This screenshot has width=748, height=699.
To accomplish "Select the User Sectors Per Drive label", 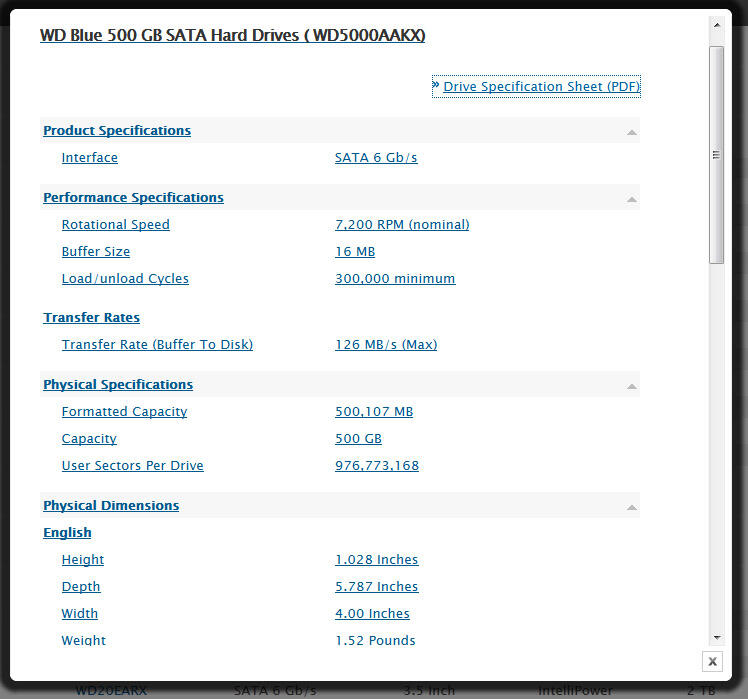I will pos(133,465).
